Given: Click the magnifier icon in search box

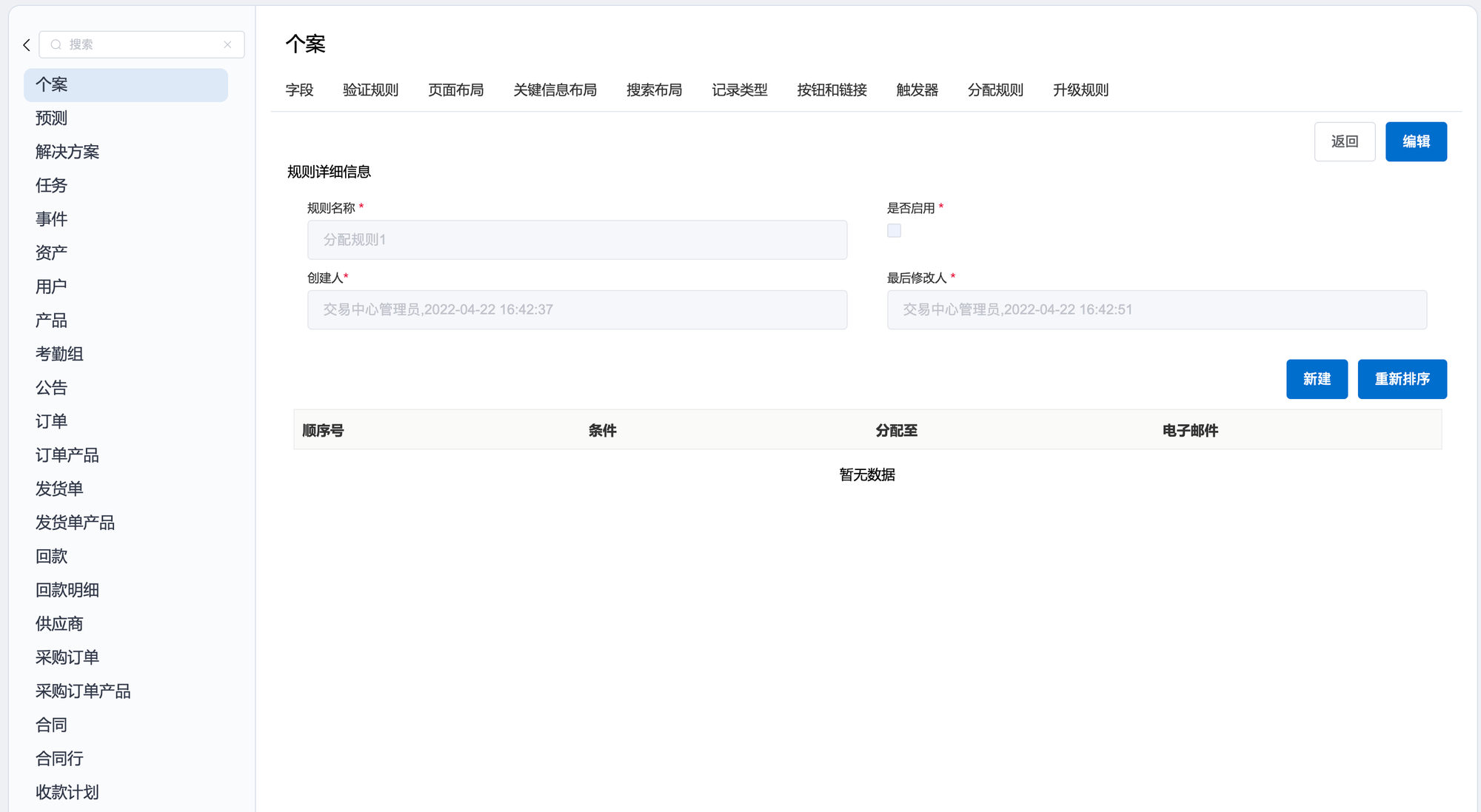Looking at the screenshot, I should pos(56,45).
